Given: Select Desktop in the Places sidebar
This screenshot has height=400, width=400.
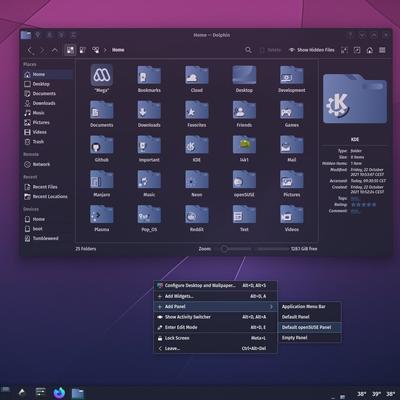Looking at the screenshot, I should [48, 84].
